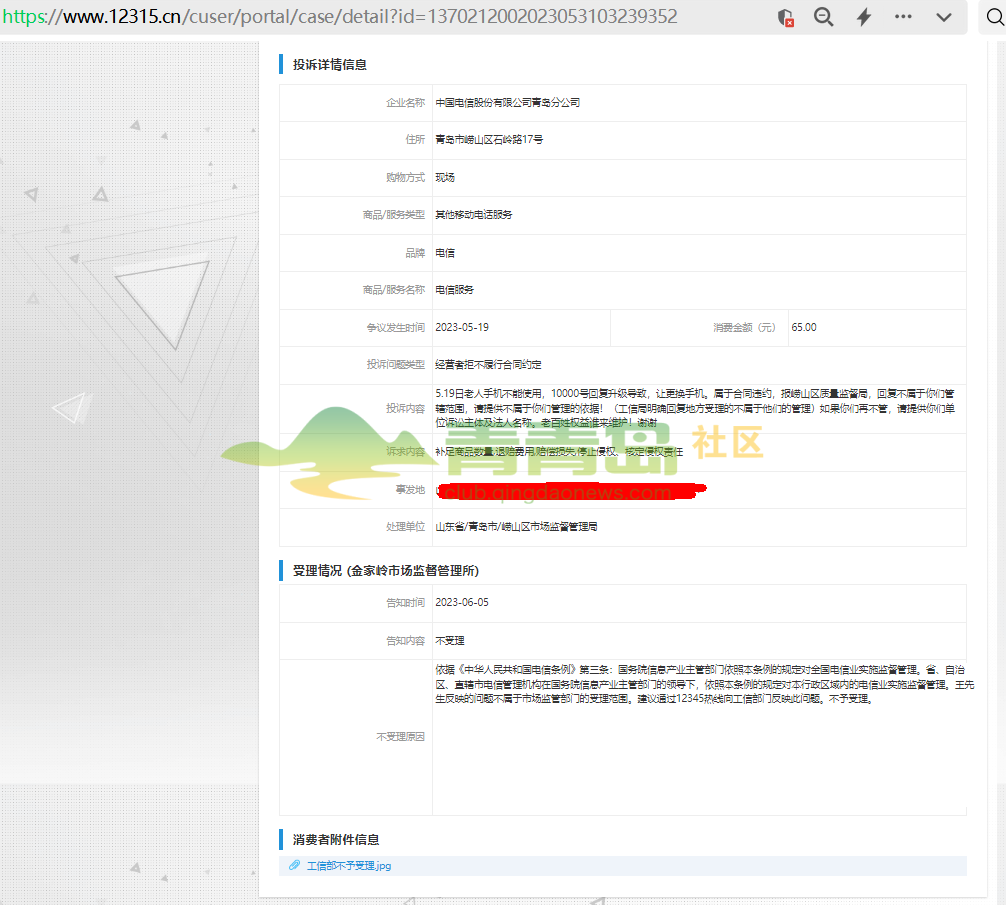Click the zoom out magnifier icon

point(823,17)
